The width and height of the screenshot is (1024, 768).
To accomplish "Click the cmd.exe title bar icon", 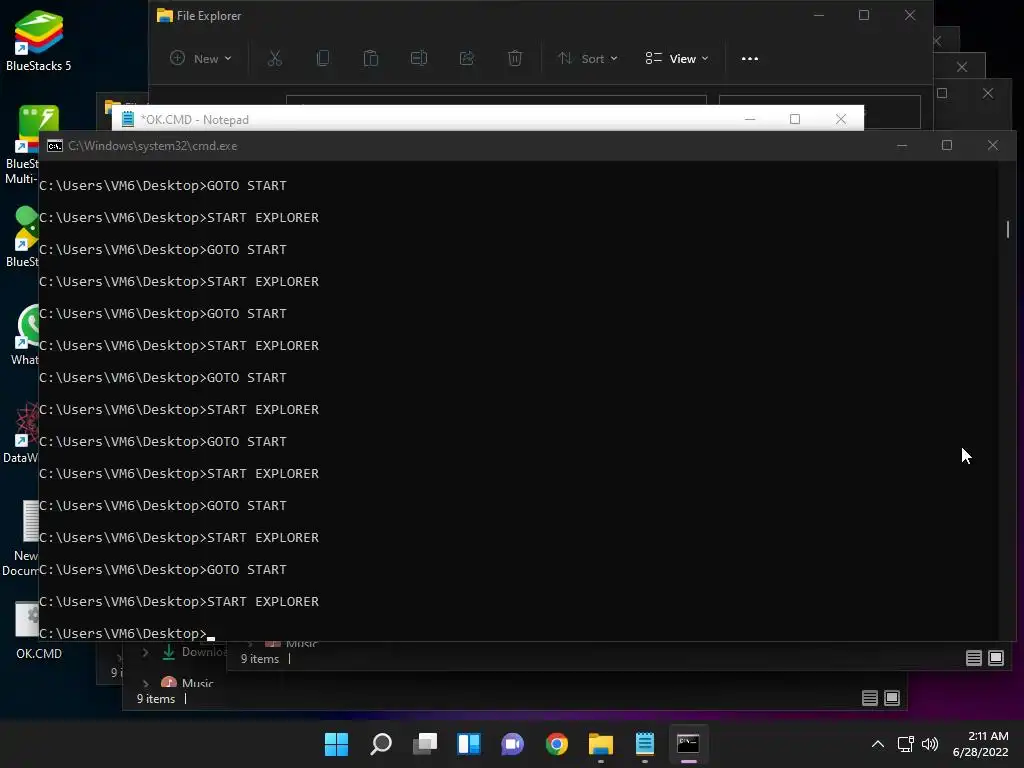I will tap(55, 146).
